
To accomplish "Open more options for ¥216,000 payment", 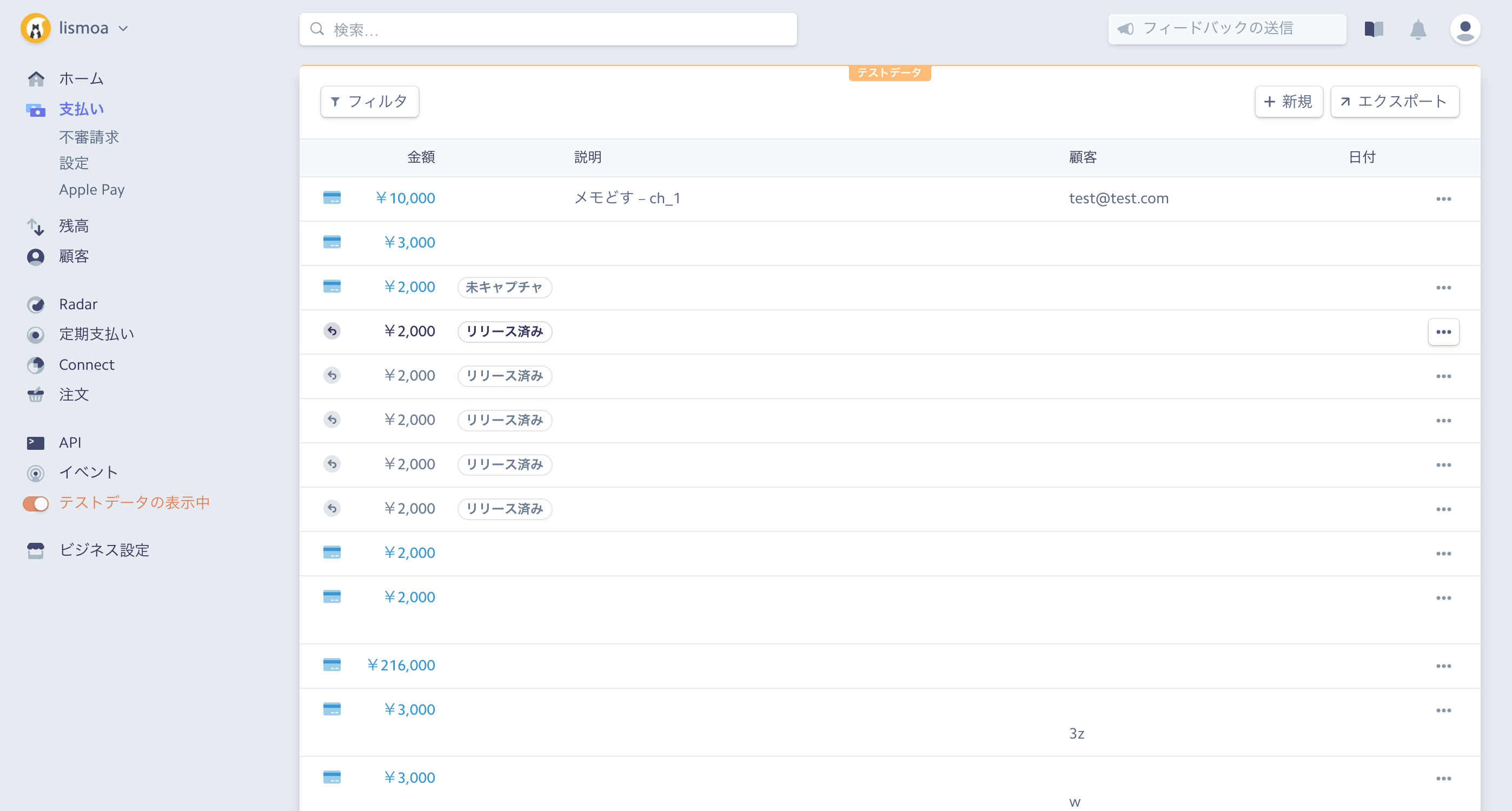I will (1443, 666).
